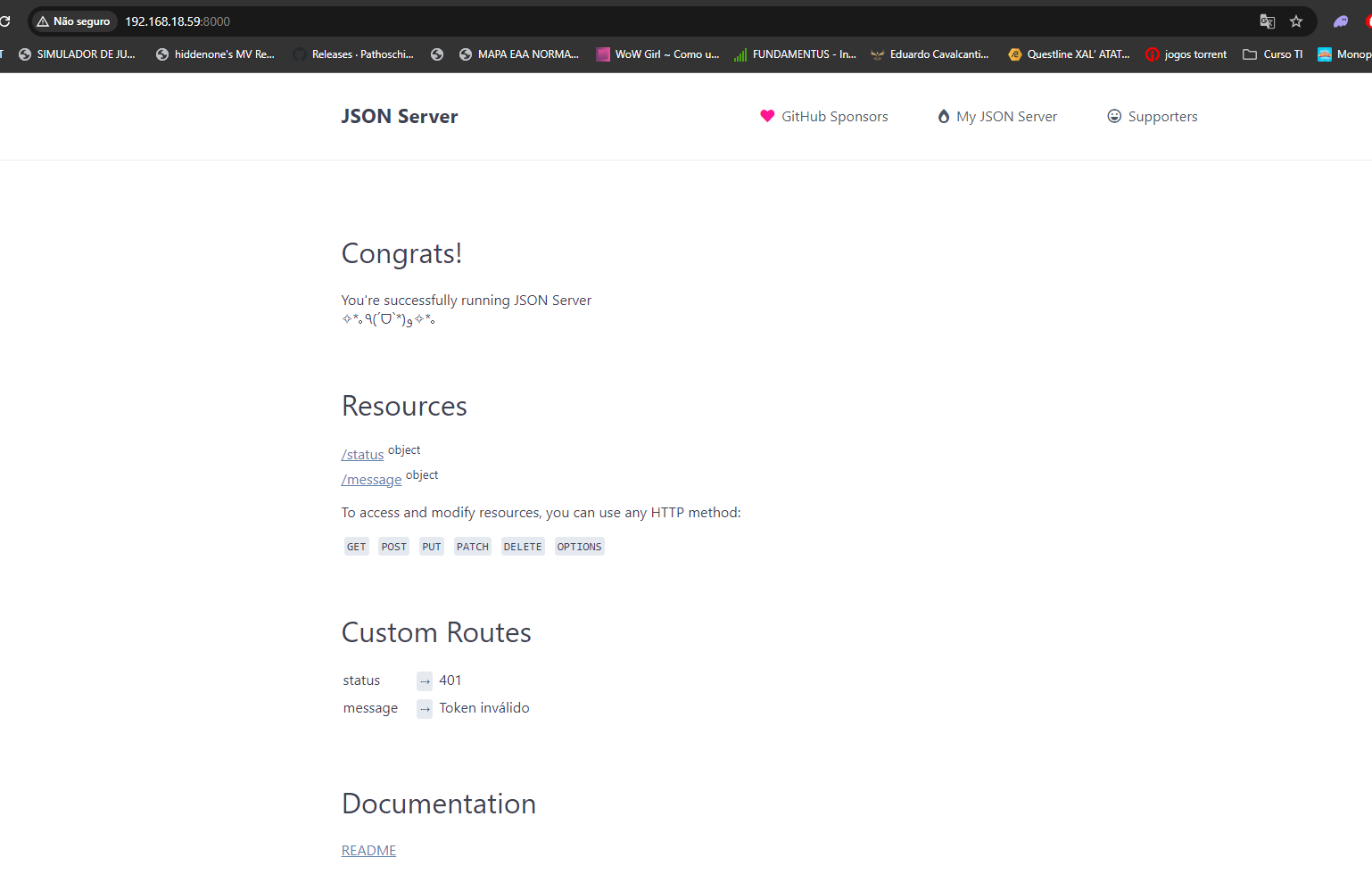1372x874 pixels.
Task: Click the address bar URL 192.168.18.59:8000
Action: pos(178,21)
